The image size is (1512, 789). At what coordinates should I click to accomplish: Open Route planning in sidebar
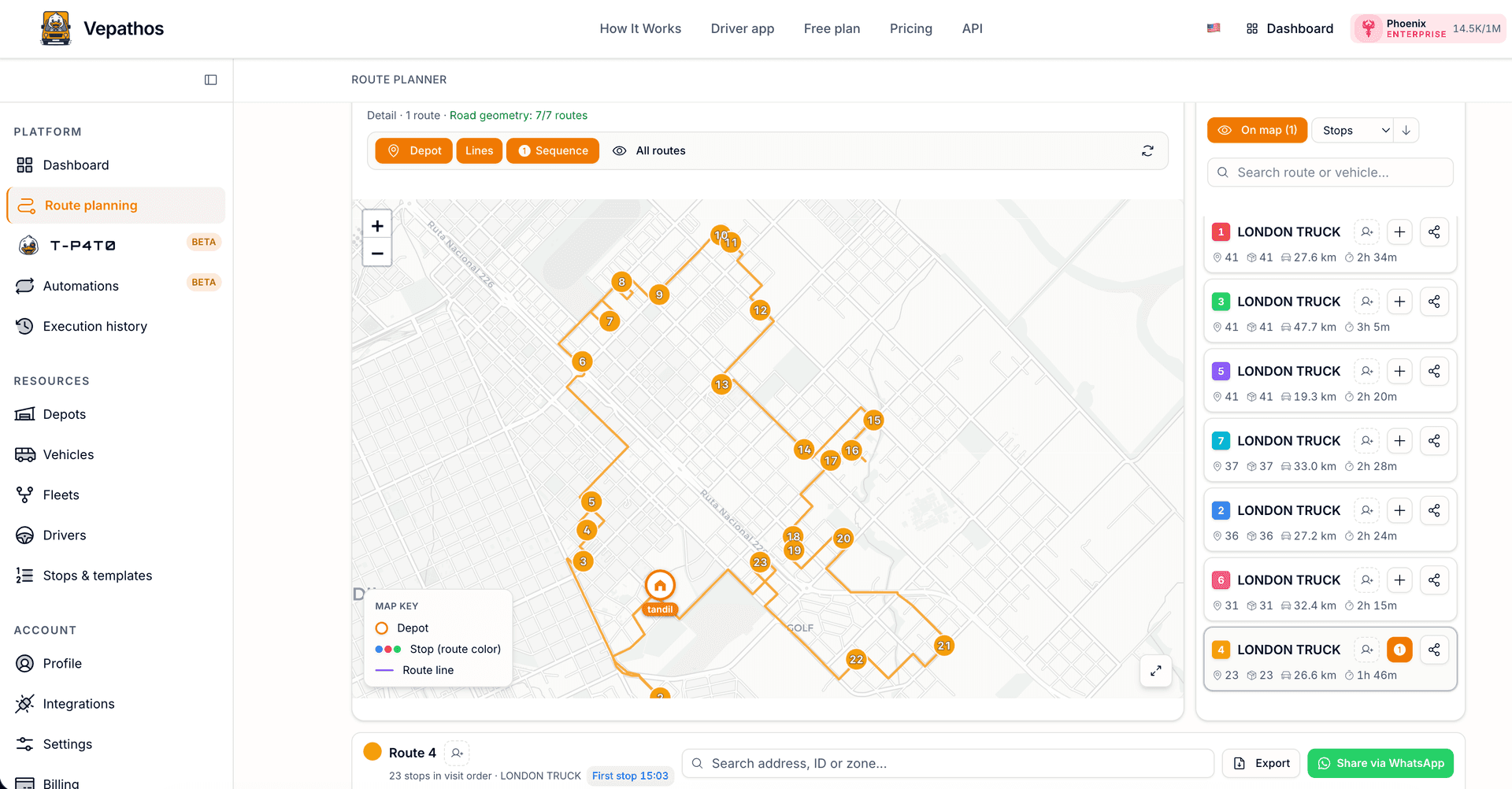coord(116,206)
